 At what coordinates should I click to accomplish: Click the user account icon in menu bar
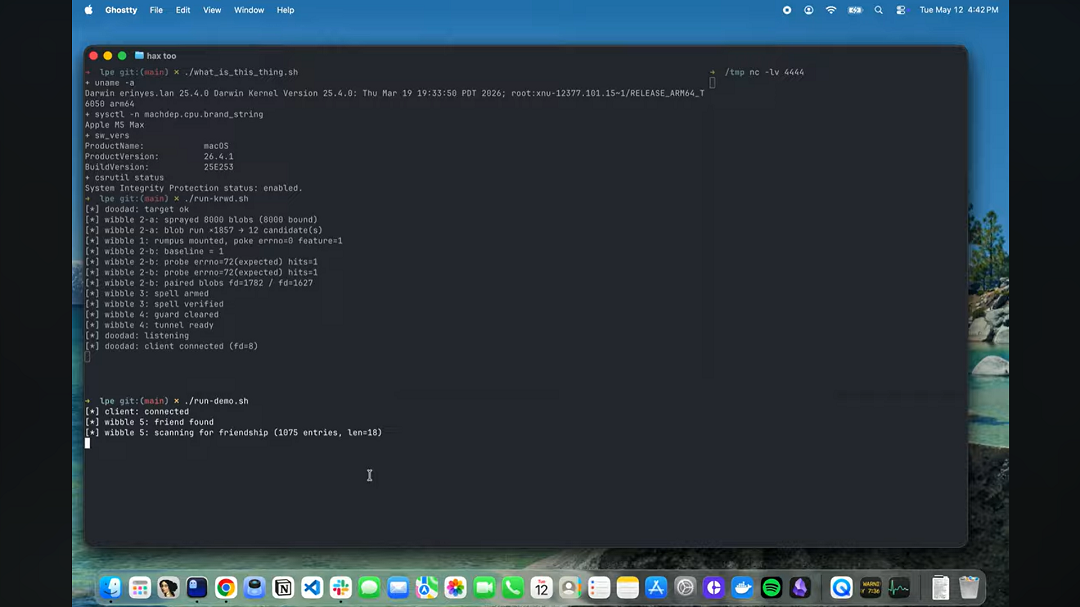click(x=809, y=10)
